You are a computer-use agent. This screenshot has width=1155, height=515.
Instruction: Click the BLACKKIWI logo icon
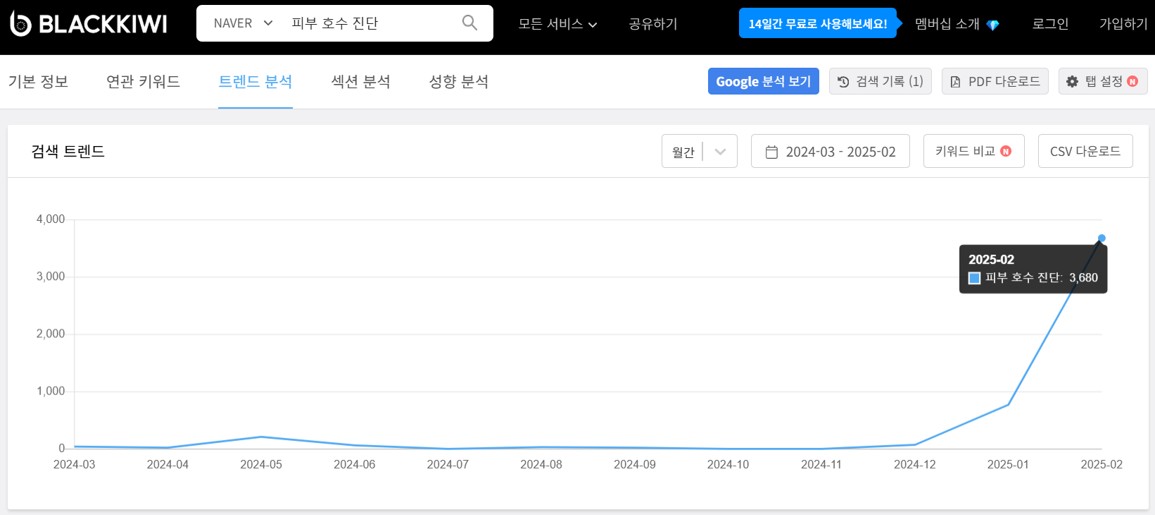20,24
